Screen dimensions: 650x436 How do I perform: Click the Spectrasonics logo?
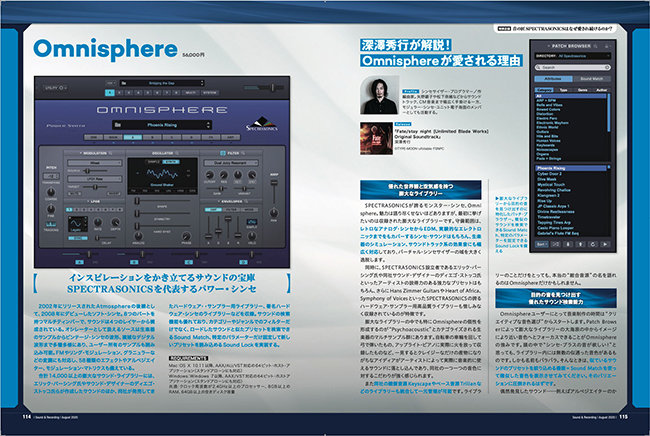tap(262, 124)
